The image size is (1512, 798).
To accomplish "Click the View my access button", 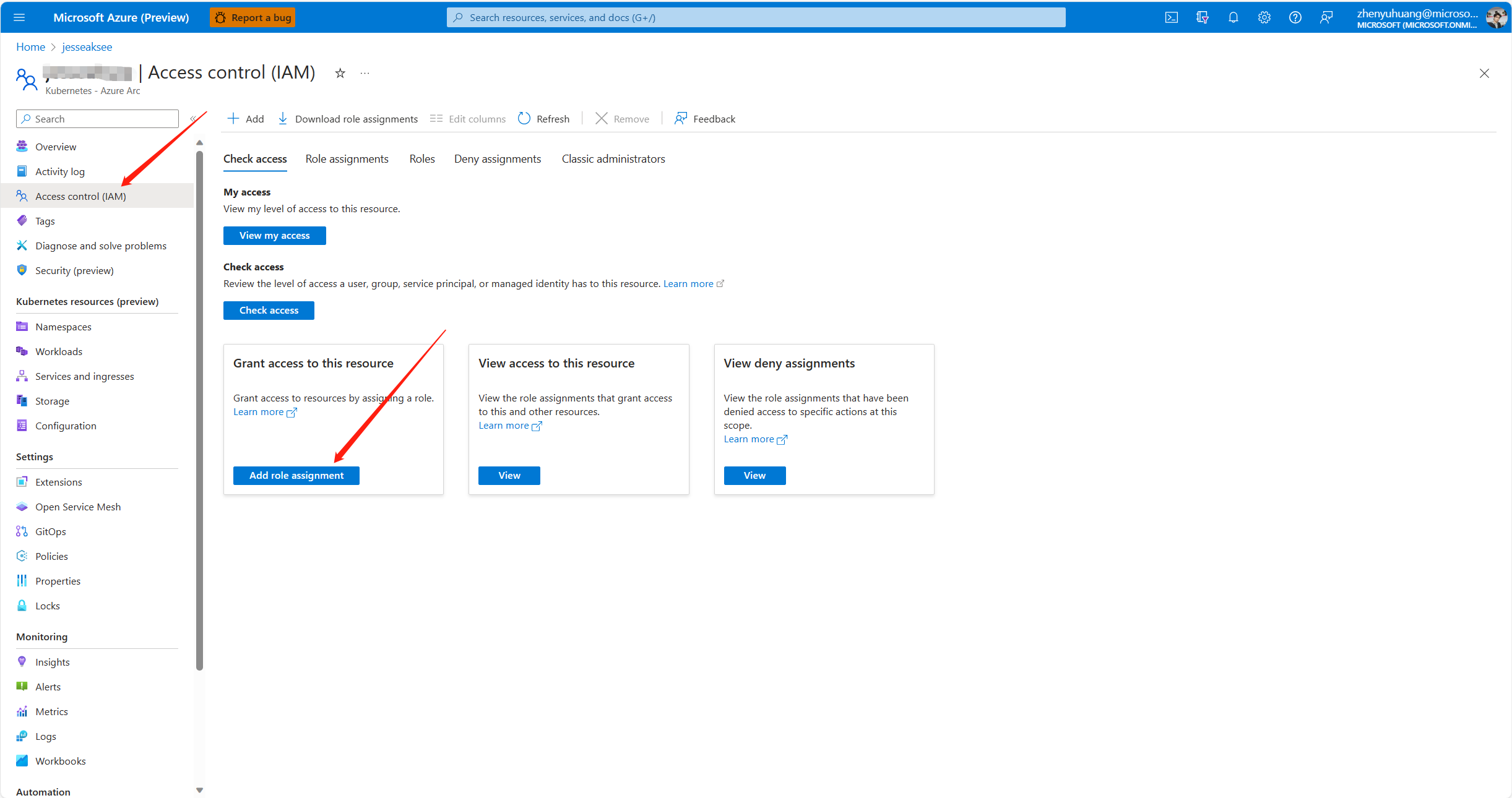I will (274, 235).
